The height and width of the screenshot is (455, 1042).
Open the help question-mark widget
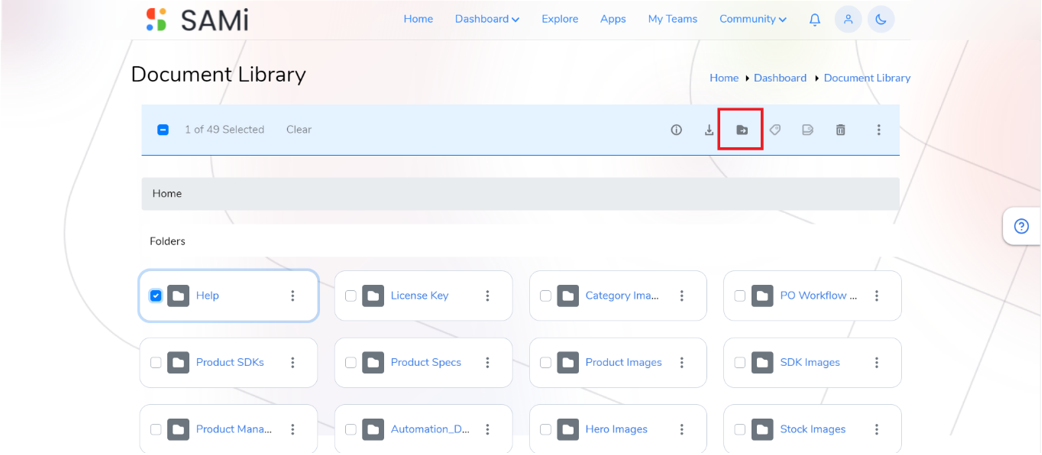(x=1021, y=227)
